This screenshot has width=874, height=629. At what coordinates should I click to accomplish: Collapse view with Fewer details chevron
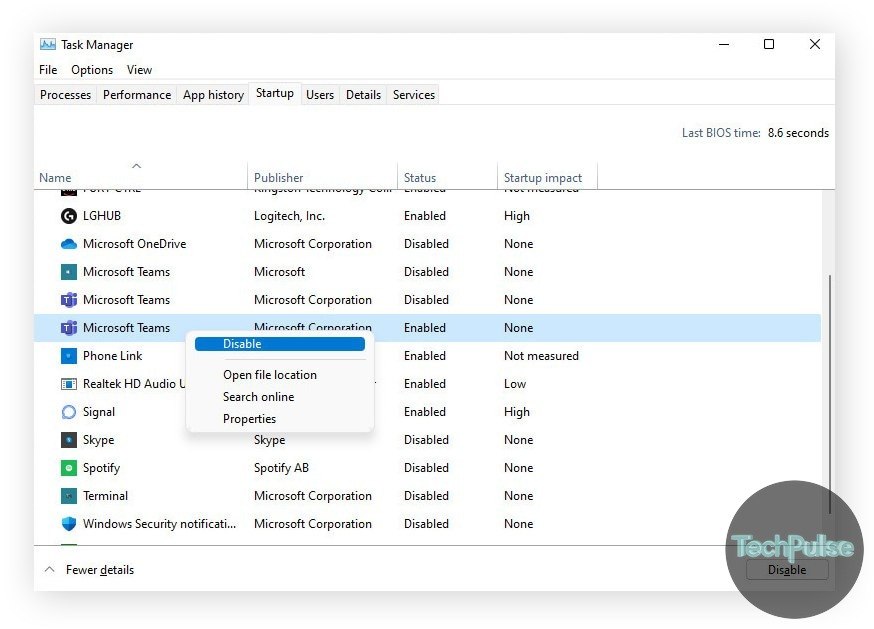[50, 569]
